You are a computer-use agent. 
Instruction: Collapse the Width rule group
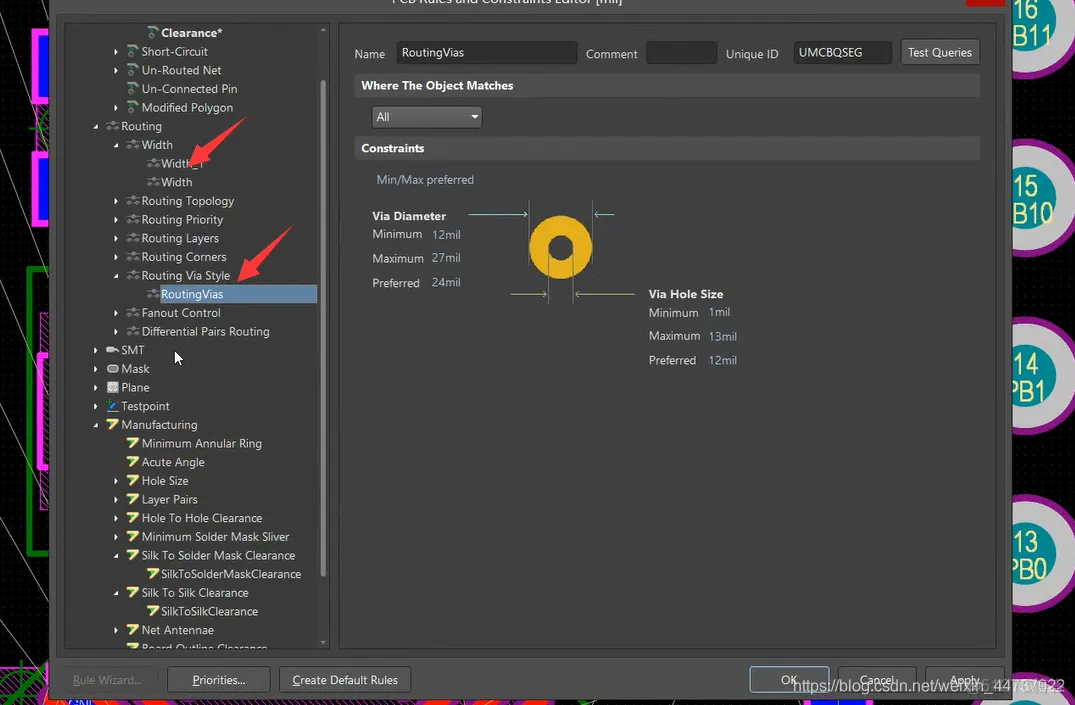(116, 145)
